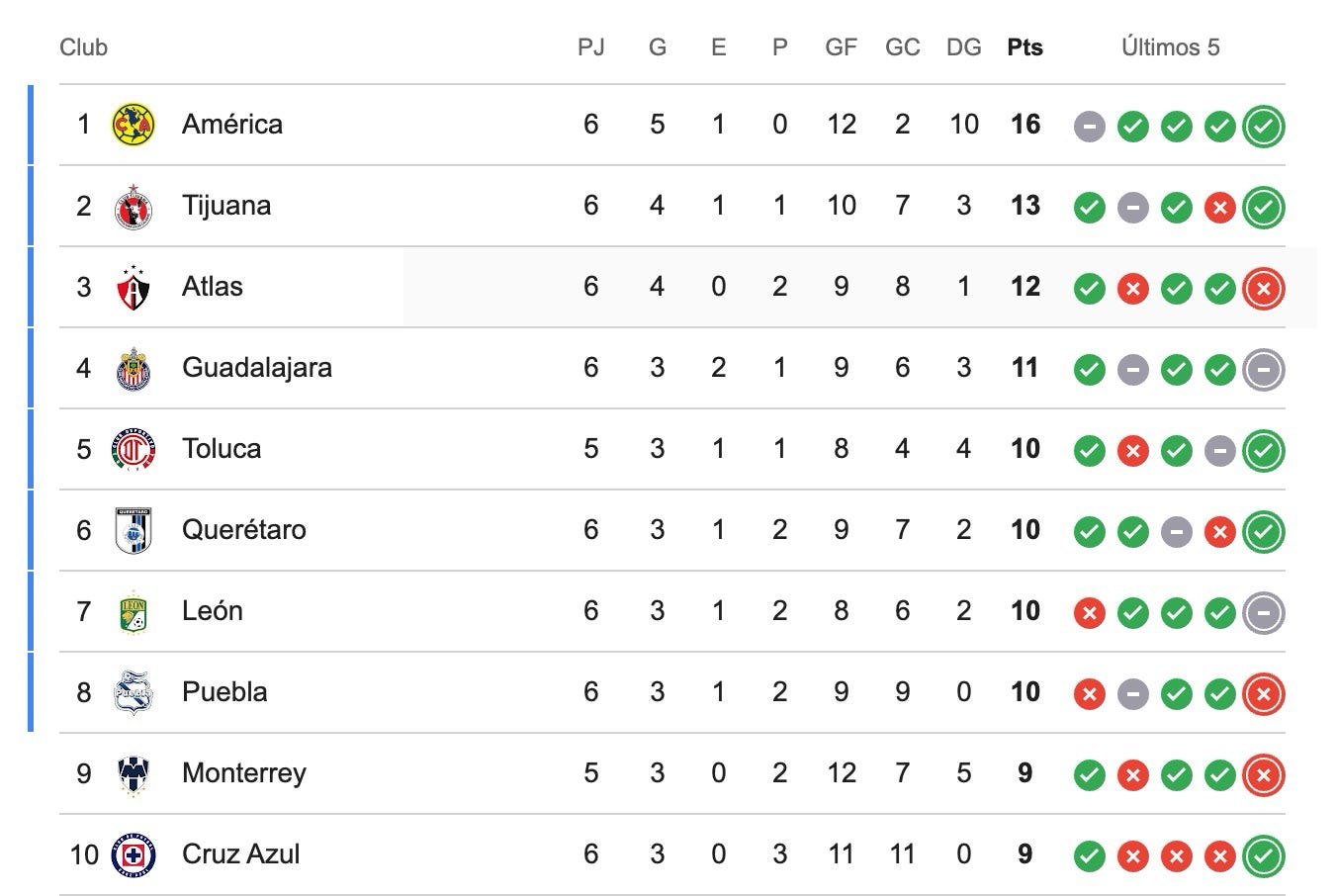
Task: Click the Toluca club crest
Action: pos(133,449)
